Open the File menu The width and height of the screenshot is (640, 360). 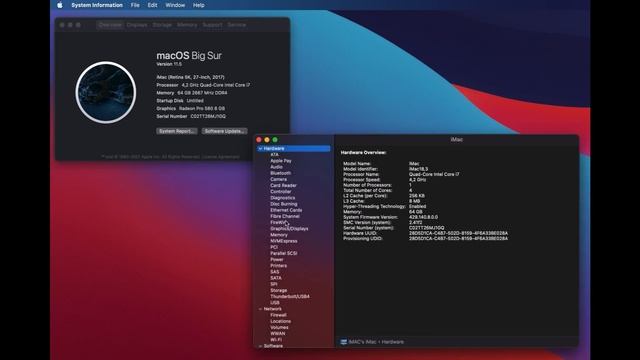pyautogui.click(x=135, y=5)
